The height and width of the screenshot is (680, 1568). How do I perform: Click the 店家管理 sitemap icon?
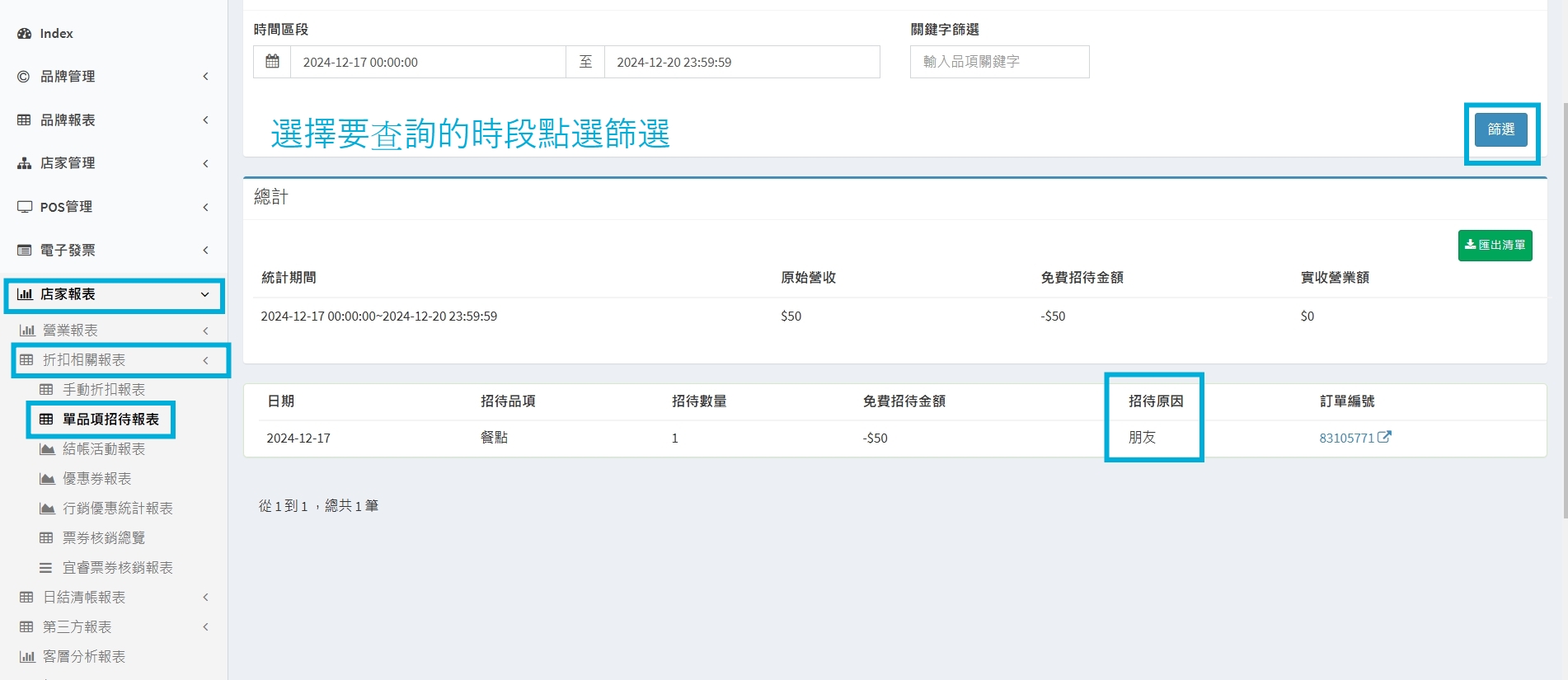click(x=24, y=163)
